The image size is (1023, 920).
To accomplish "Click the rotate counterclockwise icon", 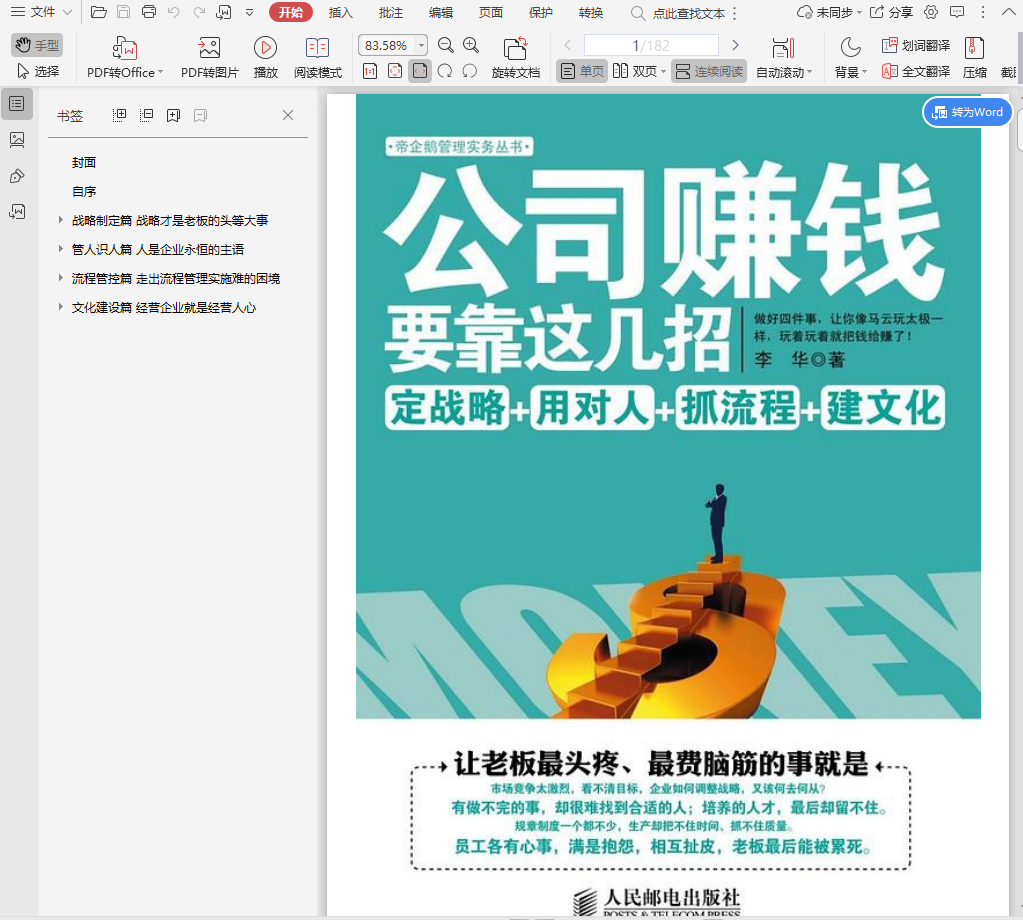I will (x=470, y=71).
